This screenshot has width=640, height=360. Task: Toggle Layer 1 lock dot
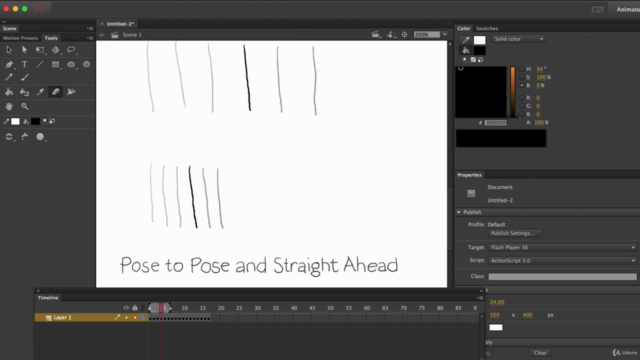pyautogui.click(x=135, y=317)
